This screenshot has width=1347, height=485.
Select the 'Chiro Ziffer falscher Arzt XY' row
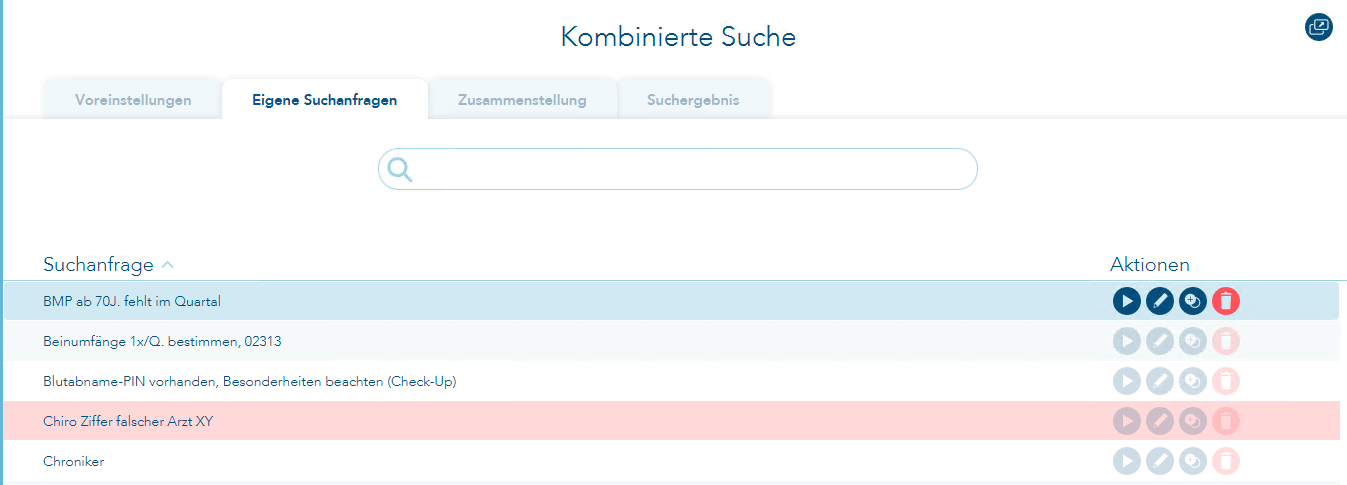pyautogui.click(x=500, y=421)
